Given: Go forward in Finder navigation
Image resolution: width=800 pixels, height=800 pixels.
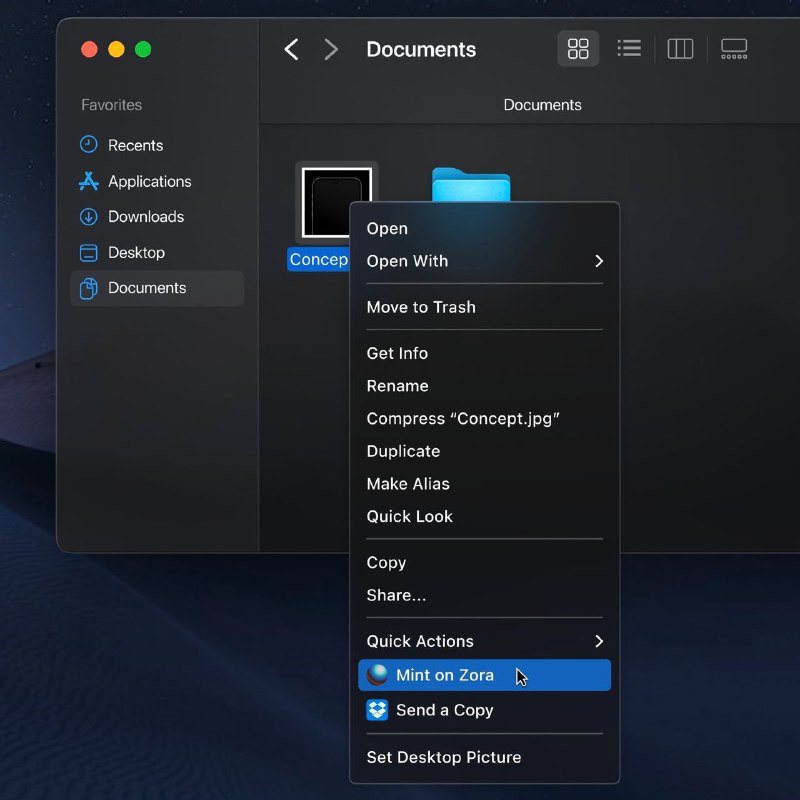Looking at the screenshot, I should point(331,49).
